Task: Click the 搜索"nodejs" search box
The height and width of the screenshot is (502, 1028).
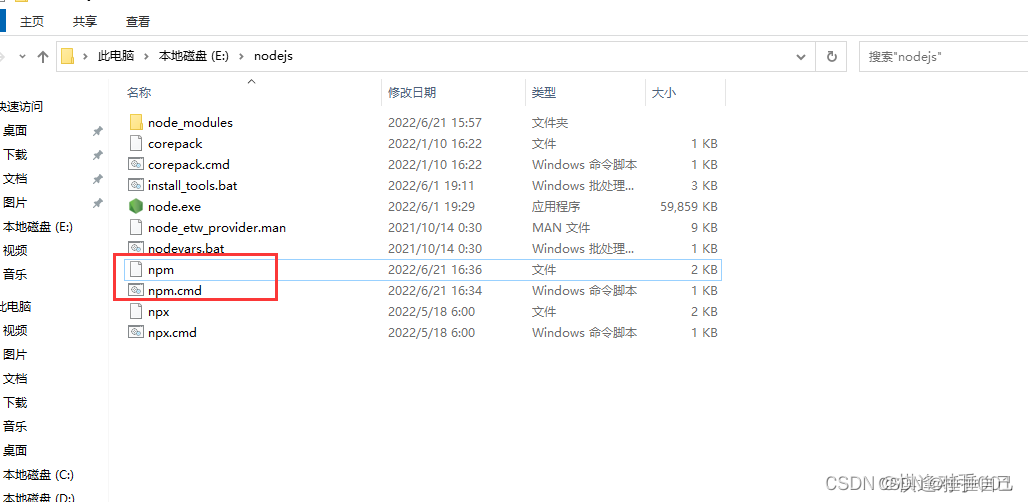Action: click(943, 57)
